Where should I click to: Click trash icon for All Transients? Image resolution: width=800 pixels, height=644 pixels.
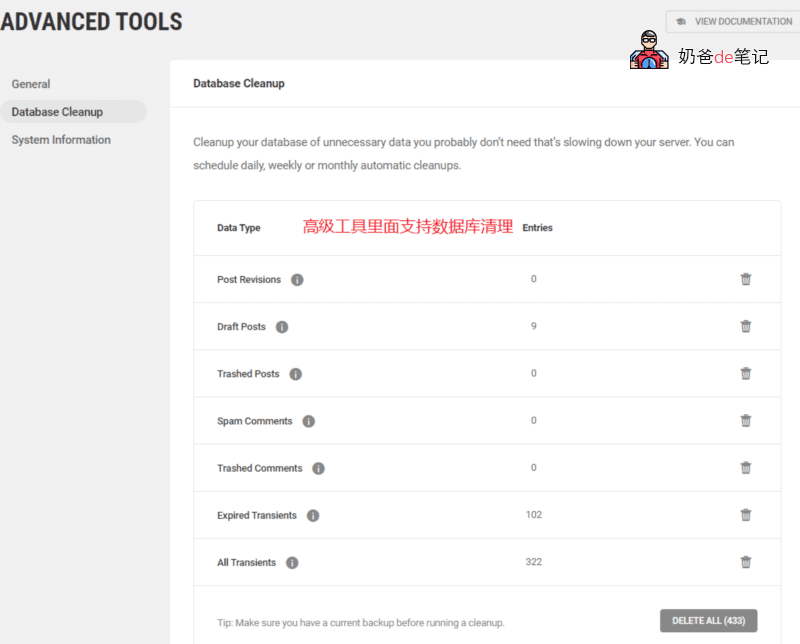click(745, 562)
